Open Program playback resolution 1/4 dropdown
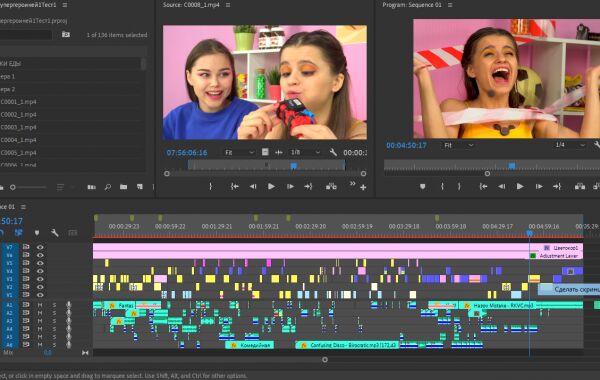 [570, 145]
